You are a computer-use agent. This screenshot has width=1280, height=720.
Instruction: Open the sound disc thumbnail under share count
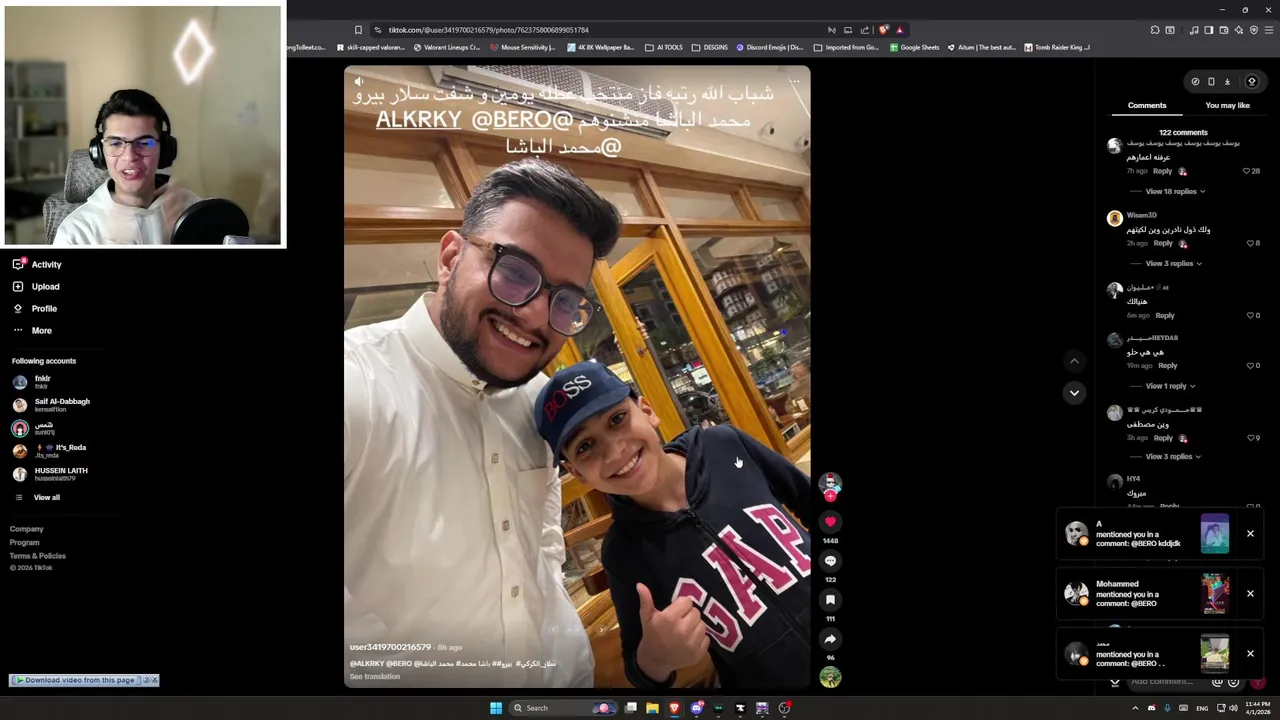(x=830, y=677)
